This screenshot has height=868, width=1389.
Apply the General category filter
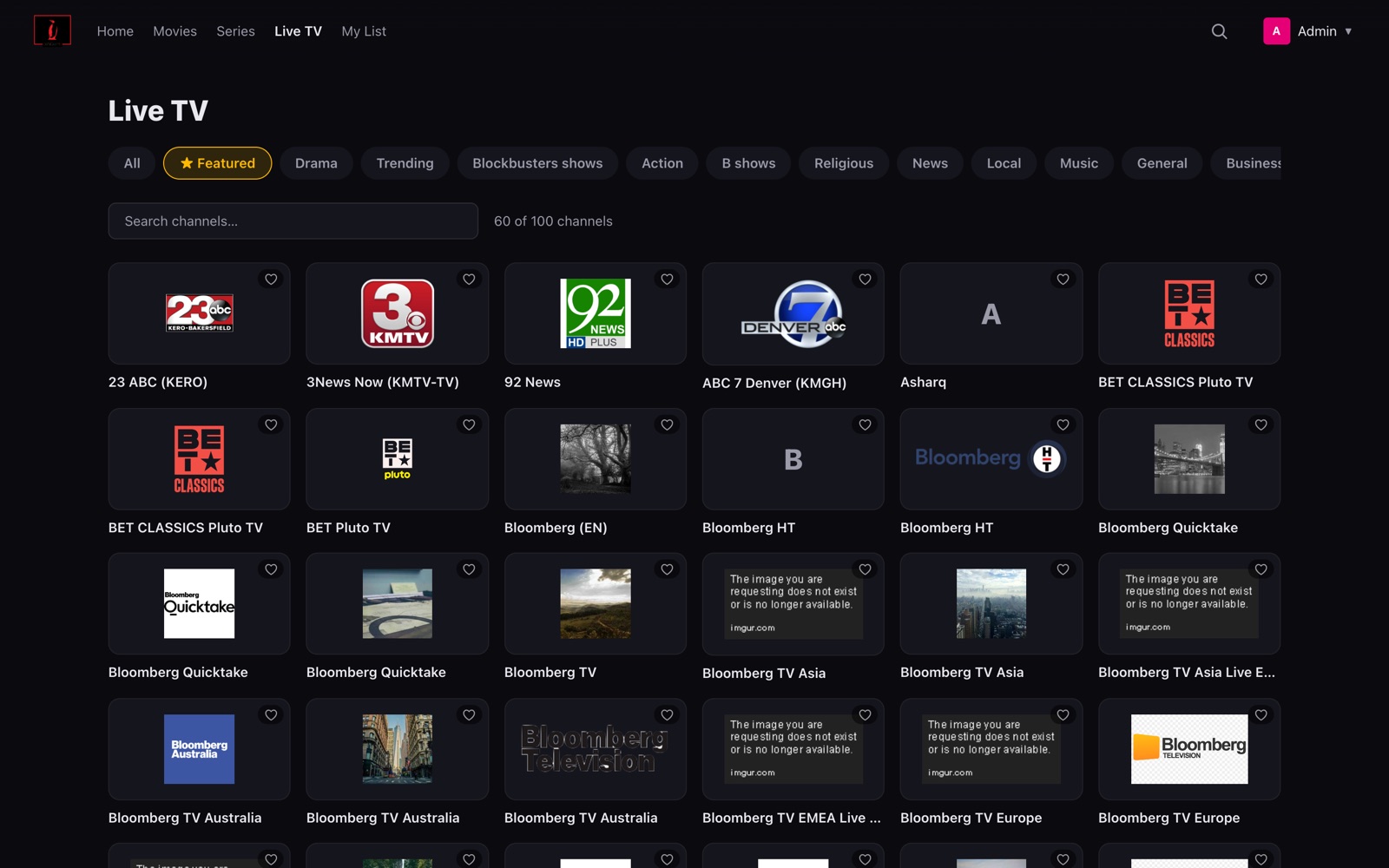tap(1162, 163)
